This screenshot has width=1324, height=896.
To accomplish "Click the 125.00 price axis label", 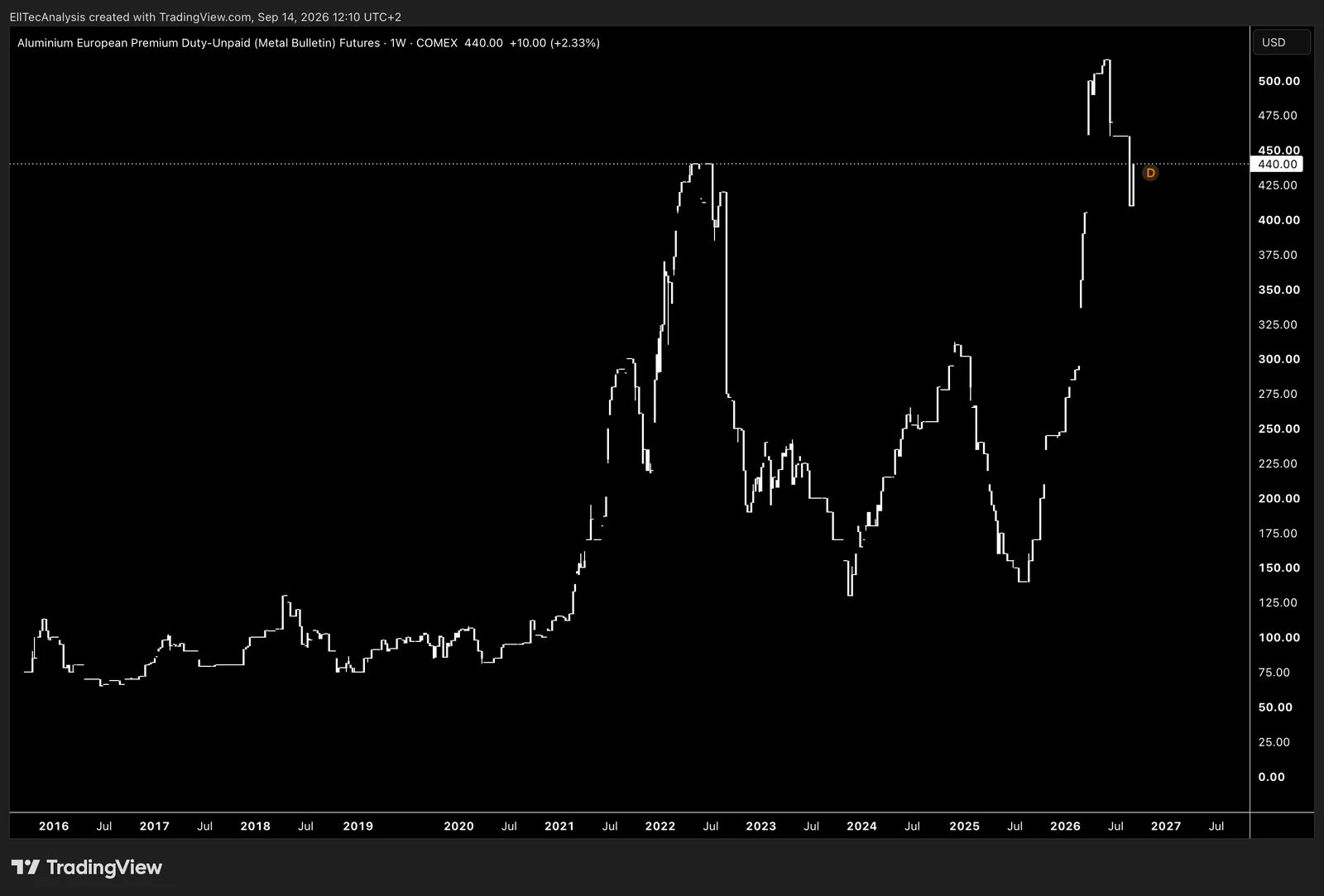I will [1278, 603].
